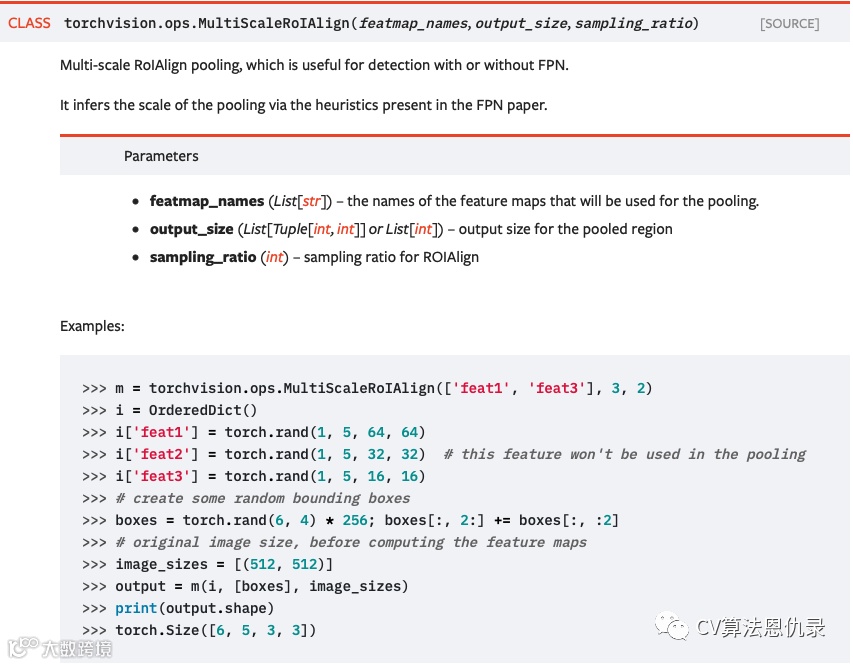Click the sampling_ratio parameter name in list

(203, 257)
